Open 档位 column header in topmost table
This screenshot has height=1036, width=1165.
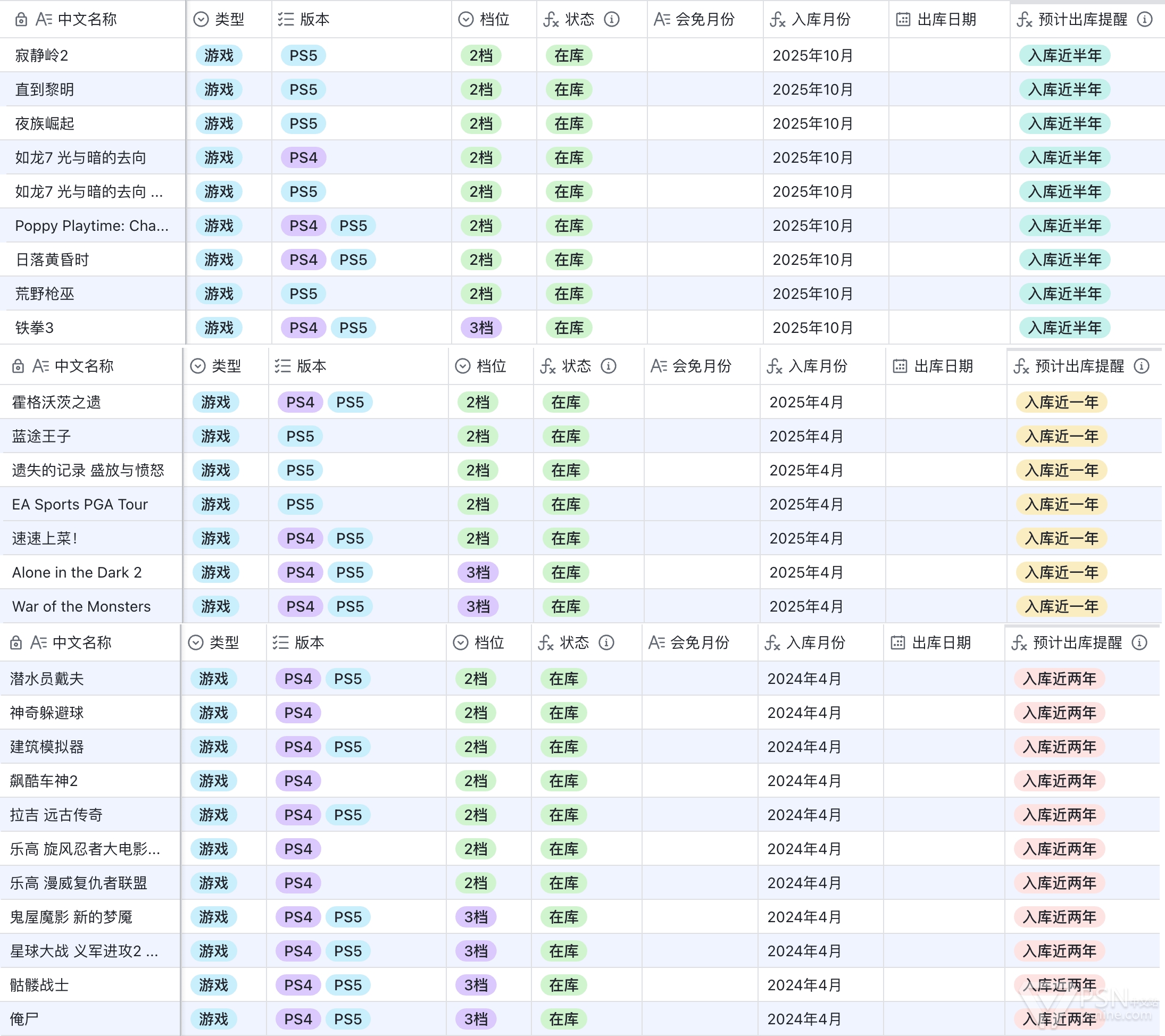click(x=494, y=20)
